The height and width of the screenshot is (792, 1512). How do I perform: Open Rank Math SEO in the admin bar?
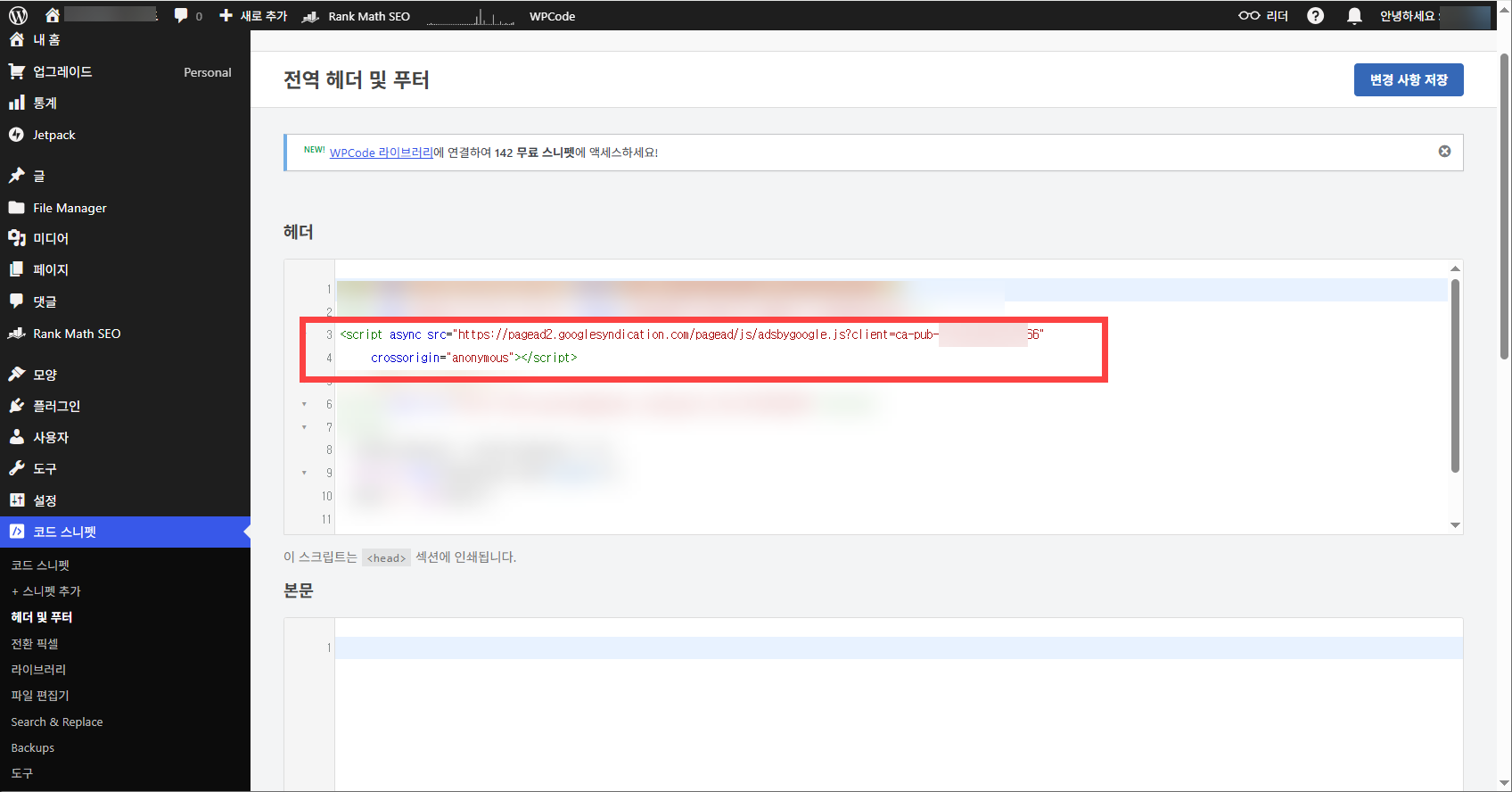[357, 16]
